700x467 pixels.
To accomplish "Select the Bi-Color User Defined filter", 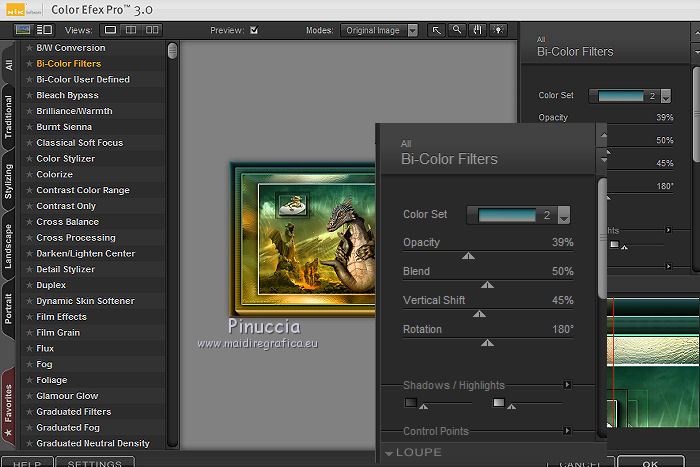I will [x=95, y=79].
